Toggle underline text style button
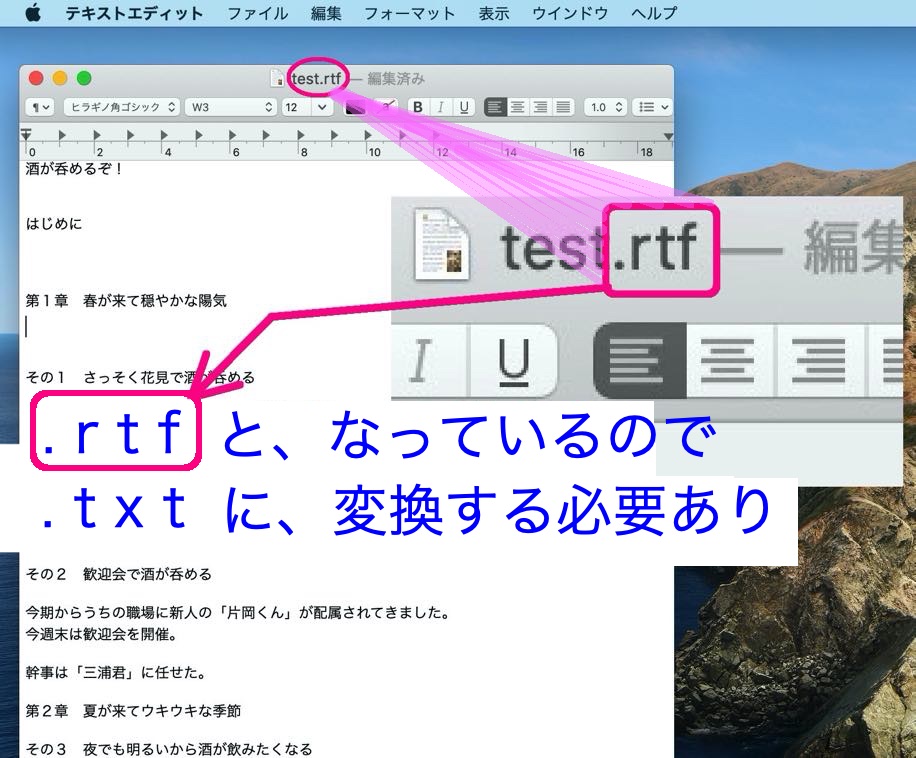 [464, 107]
